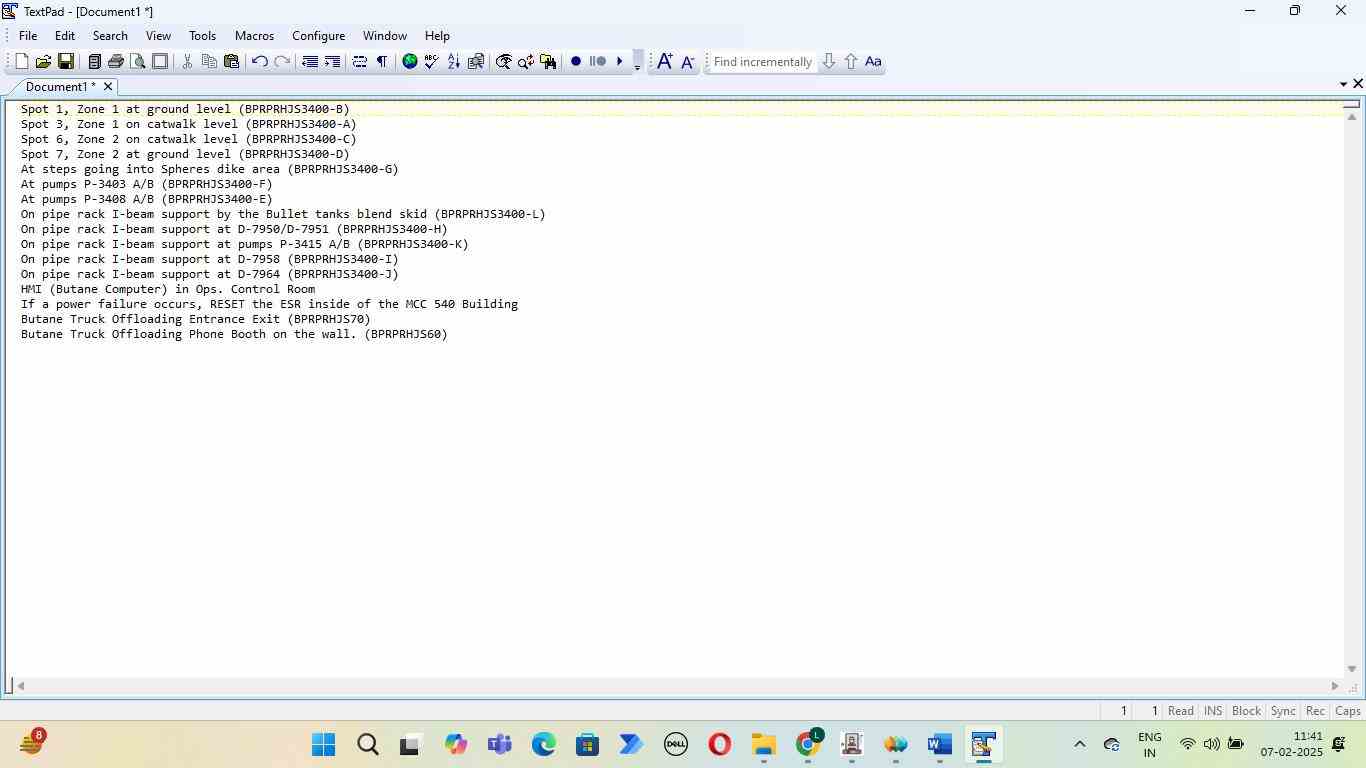Screen dimensions: 1366x768
Task: Open the File menu
Action: coord(28,36)
